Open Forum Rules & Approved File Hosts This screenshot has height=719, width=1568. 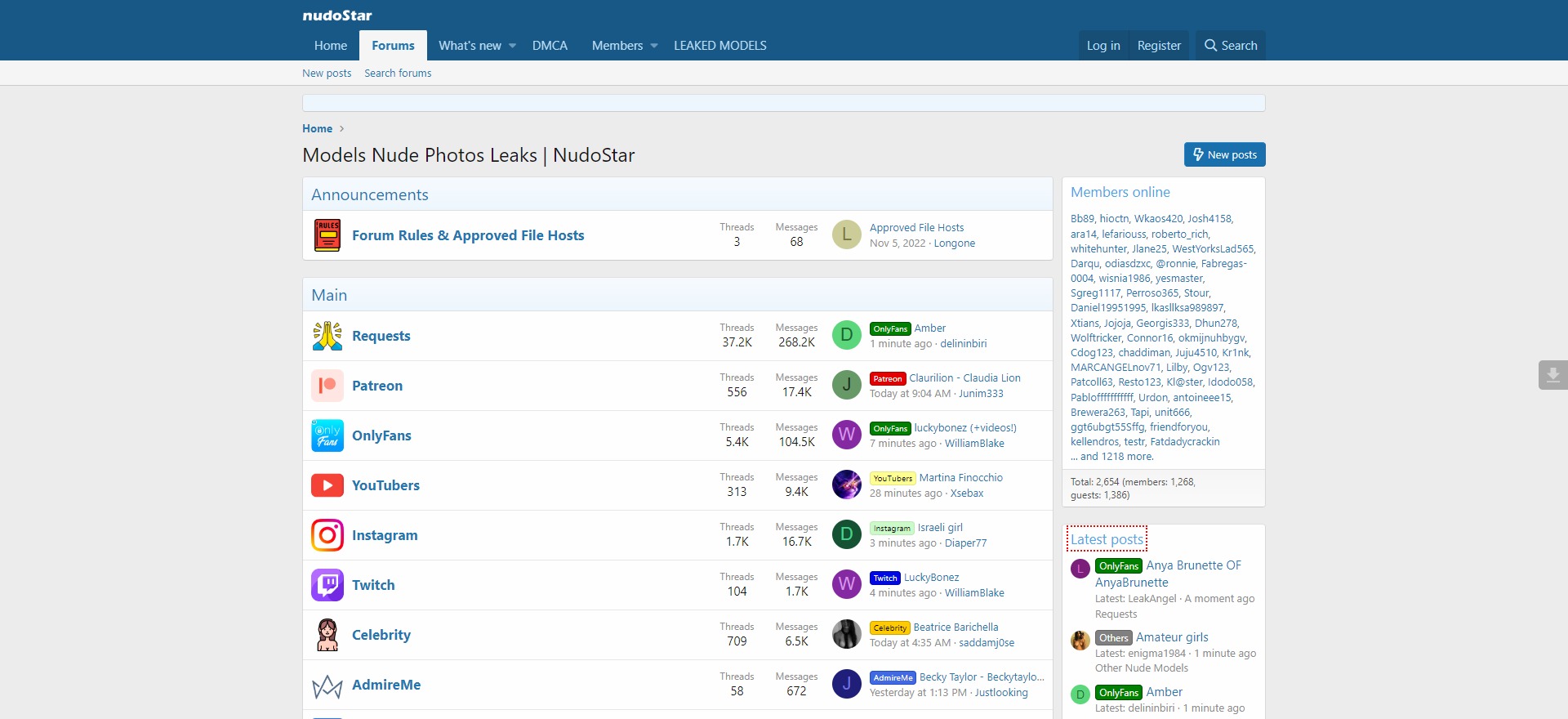click(468, 235)
